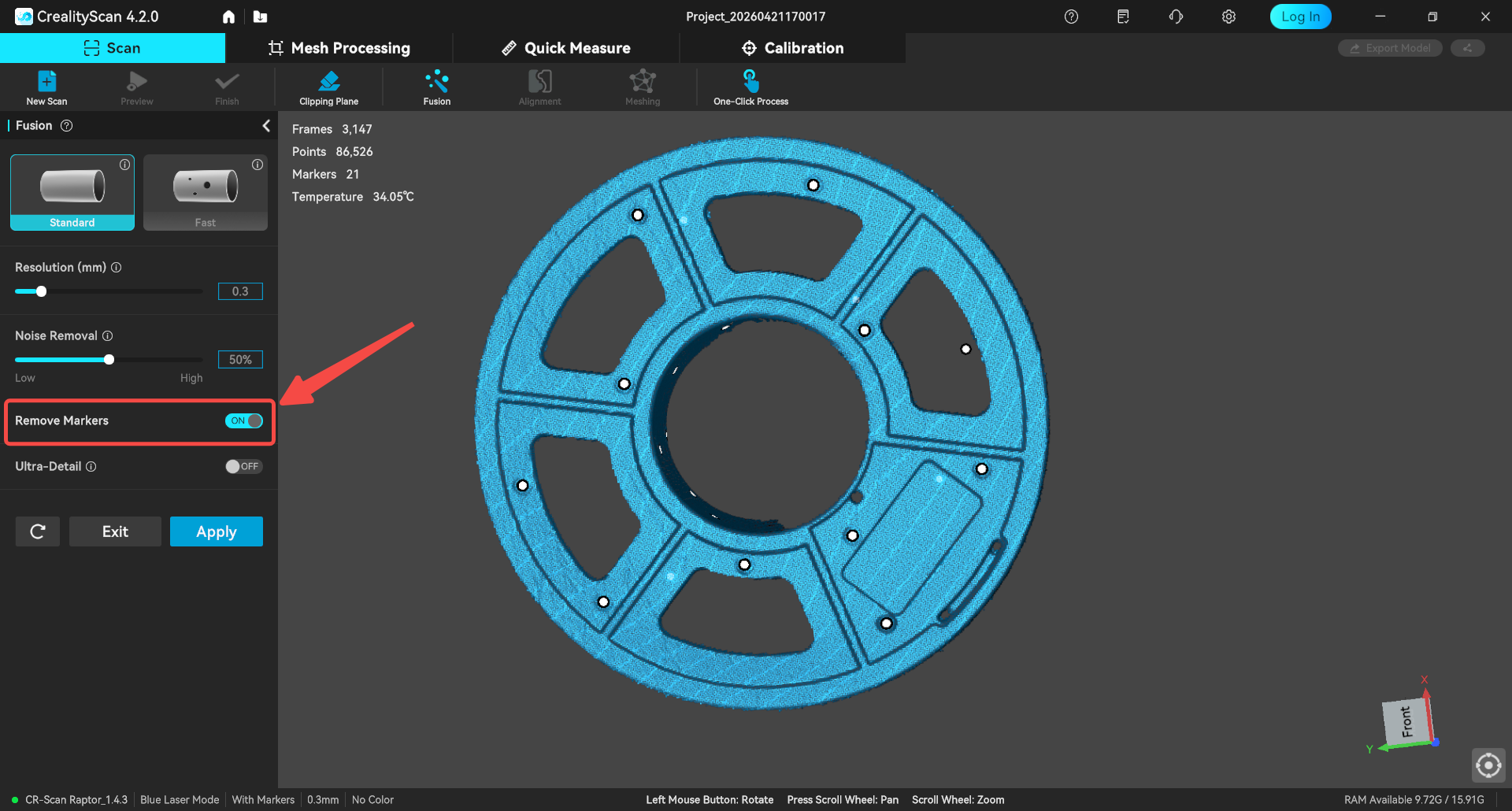Open the project folder icon
This screenshot has width=1512, height=811.
[x=260, y=17]
